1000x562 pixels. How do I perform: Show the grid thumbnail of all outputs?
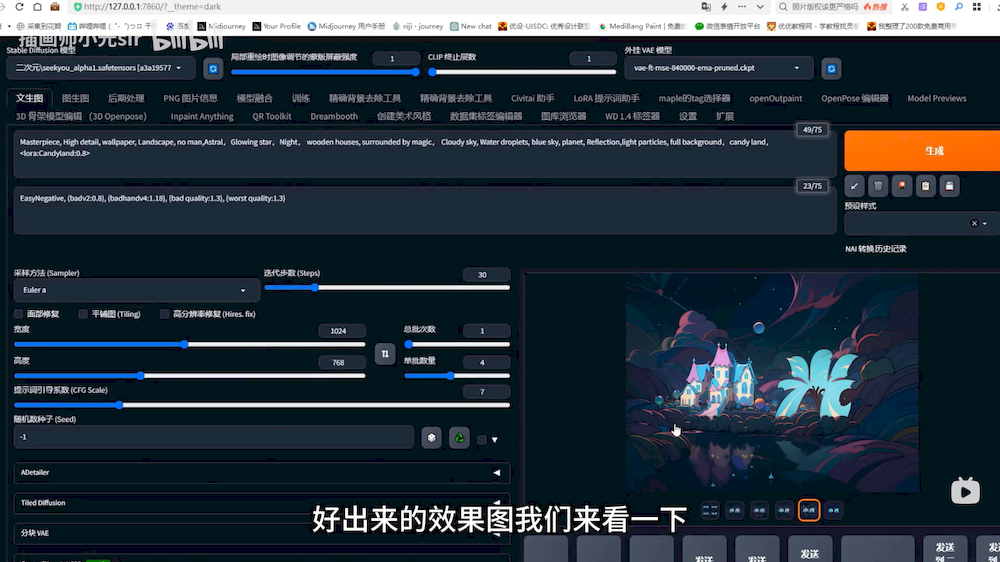tap(710, 510)
